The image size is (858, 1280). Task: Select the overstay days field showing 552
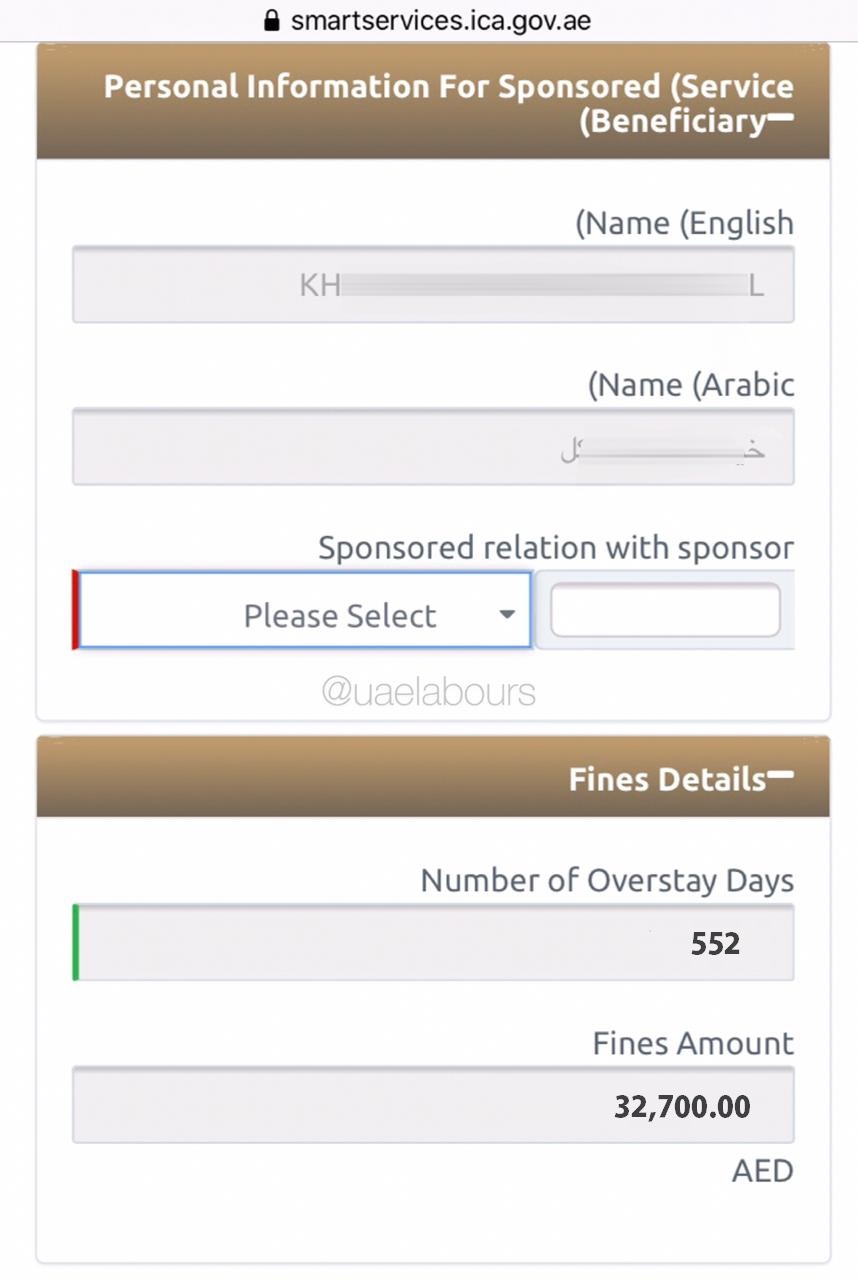[x=433, y=943]
